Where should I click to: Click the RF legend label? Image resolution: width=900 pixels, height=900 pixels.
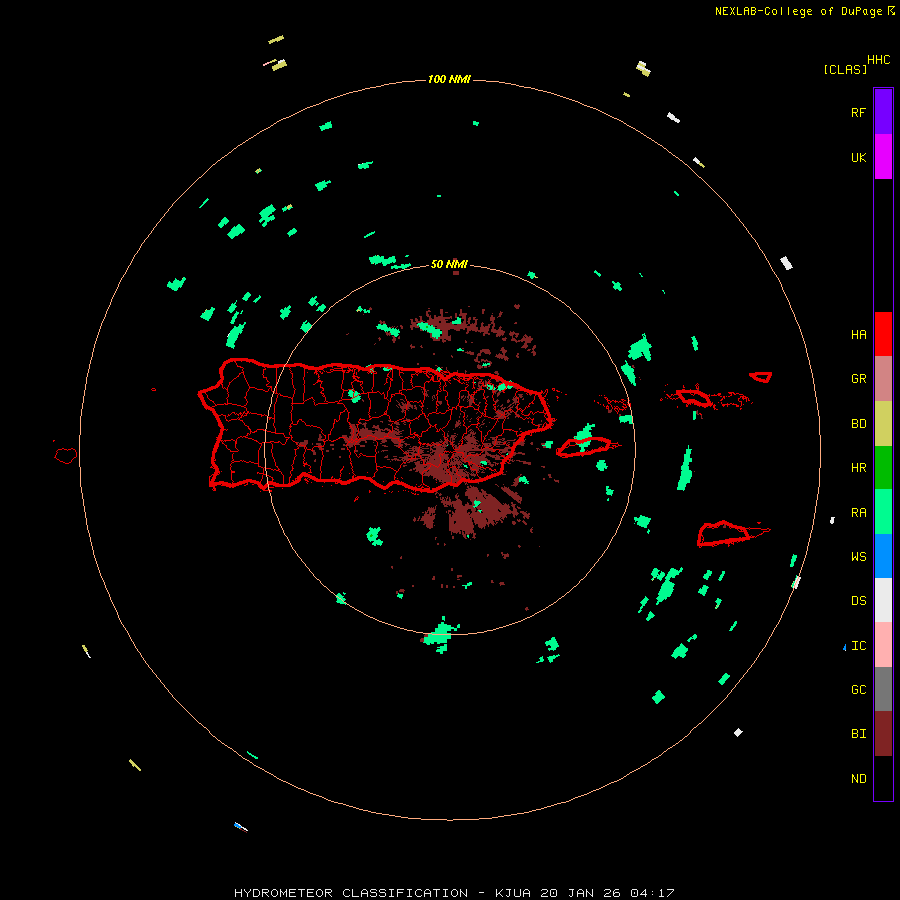click(x=858, y=112)
